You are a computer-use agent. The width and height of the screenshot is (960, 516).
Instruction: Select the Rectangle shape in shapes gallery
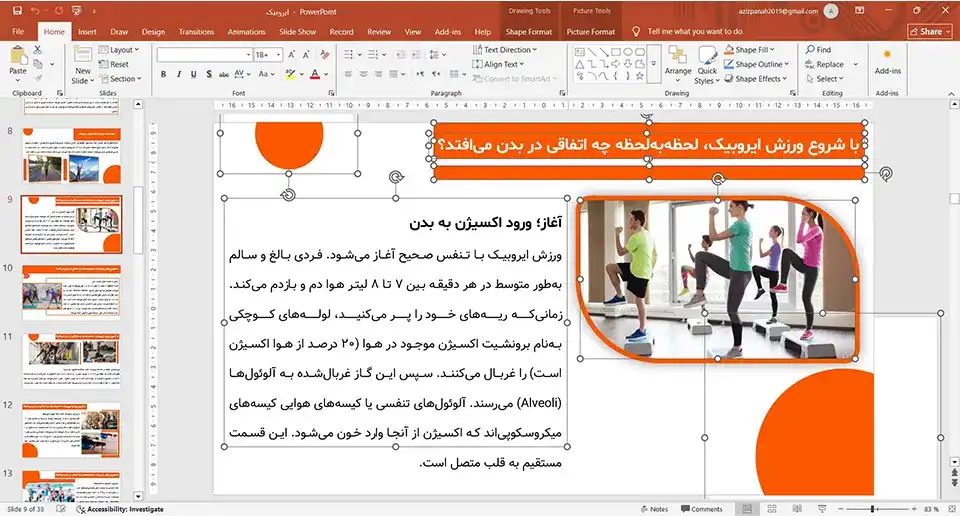616,52
